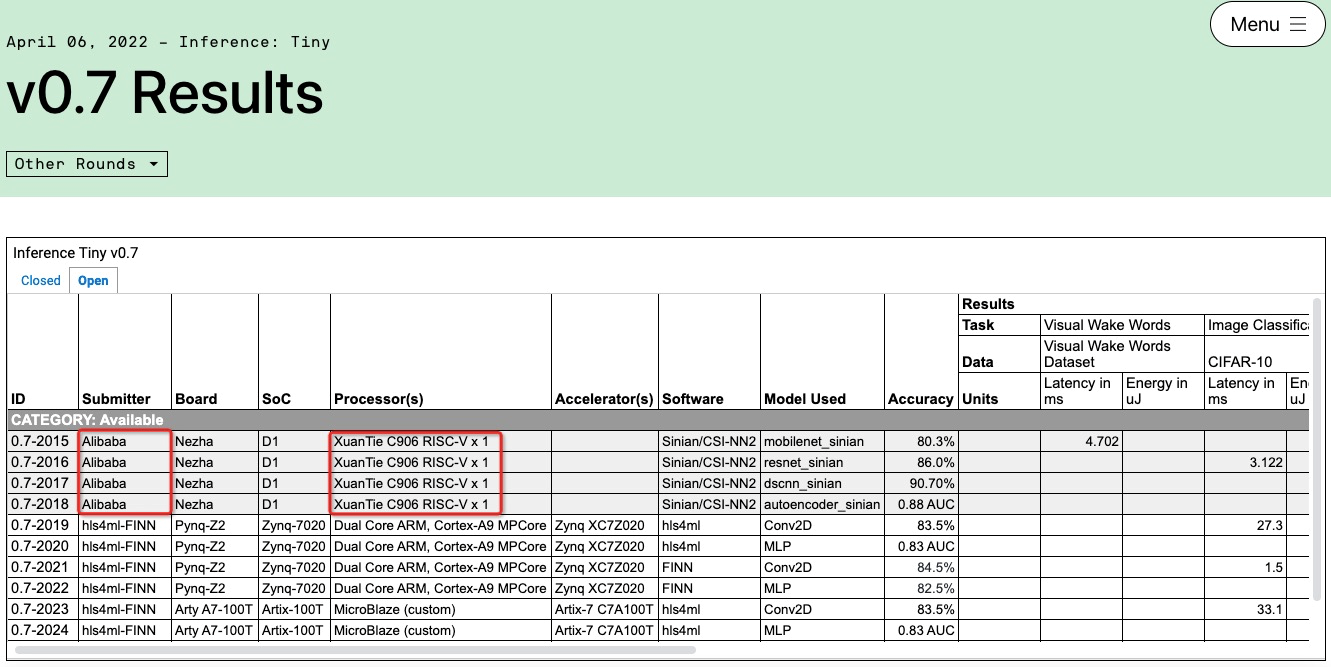Click Arty A7-100T board in row 0.7-2023
This screenshot has width=1331, height=667.
pyautogui.click(x=215, y=609)
